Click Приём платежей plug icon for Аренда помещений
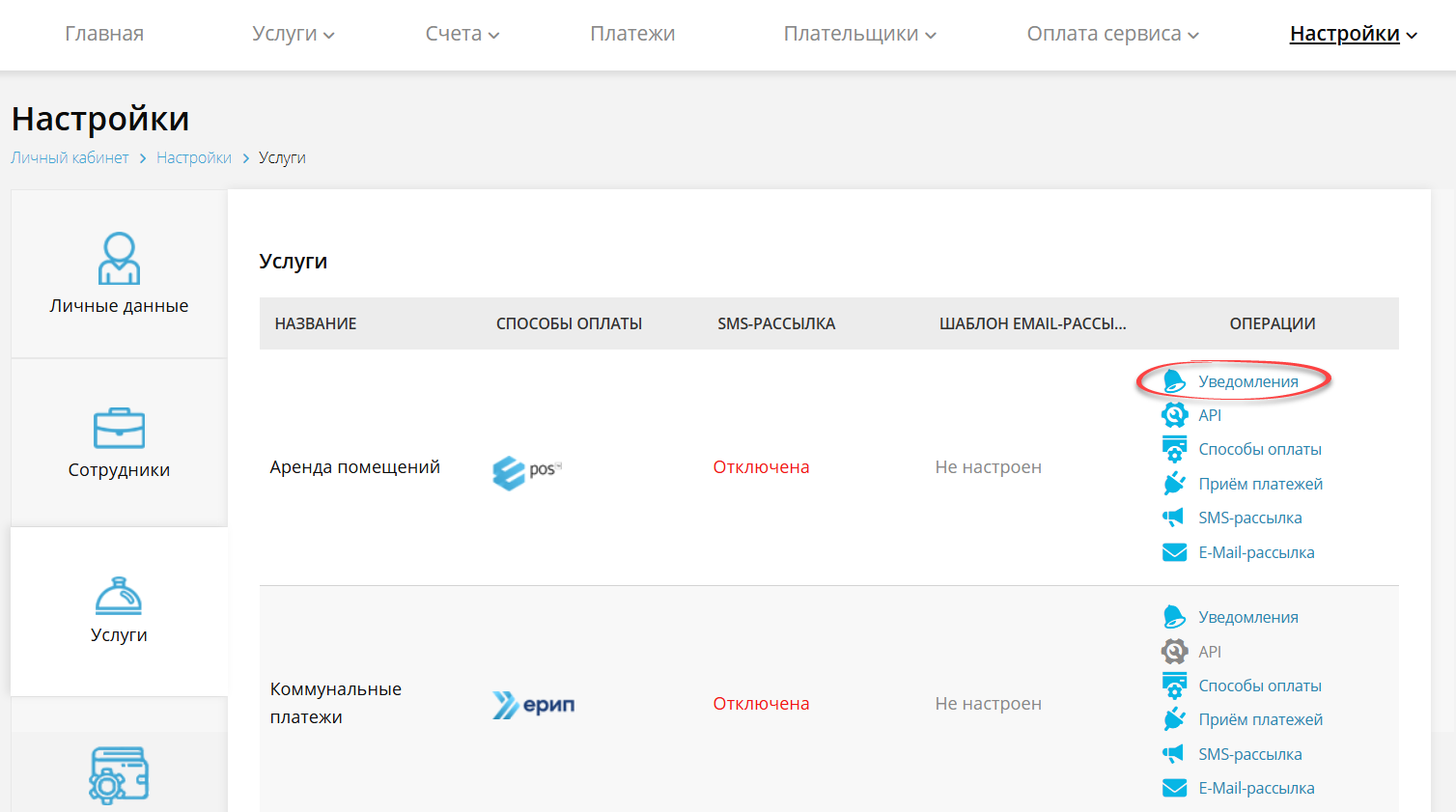 tap(1174, 484)
